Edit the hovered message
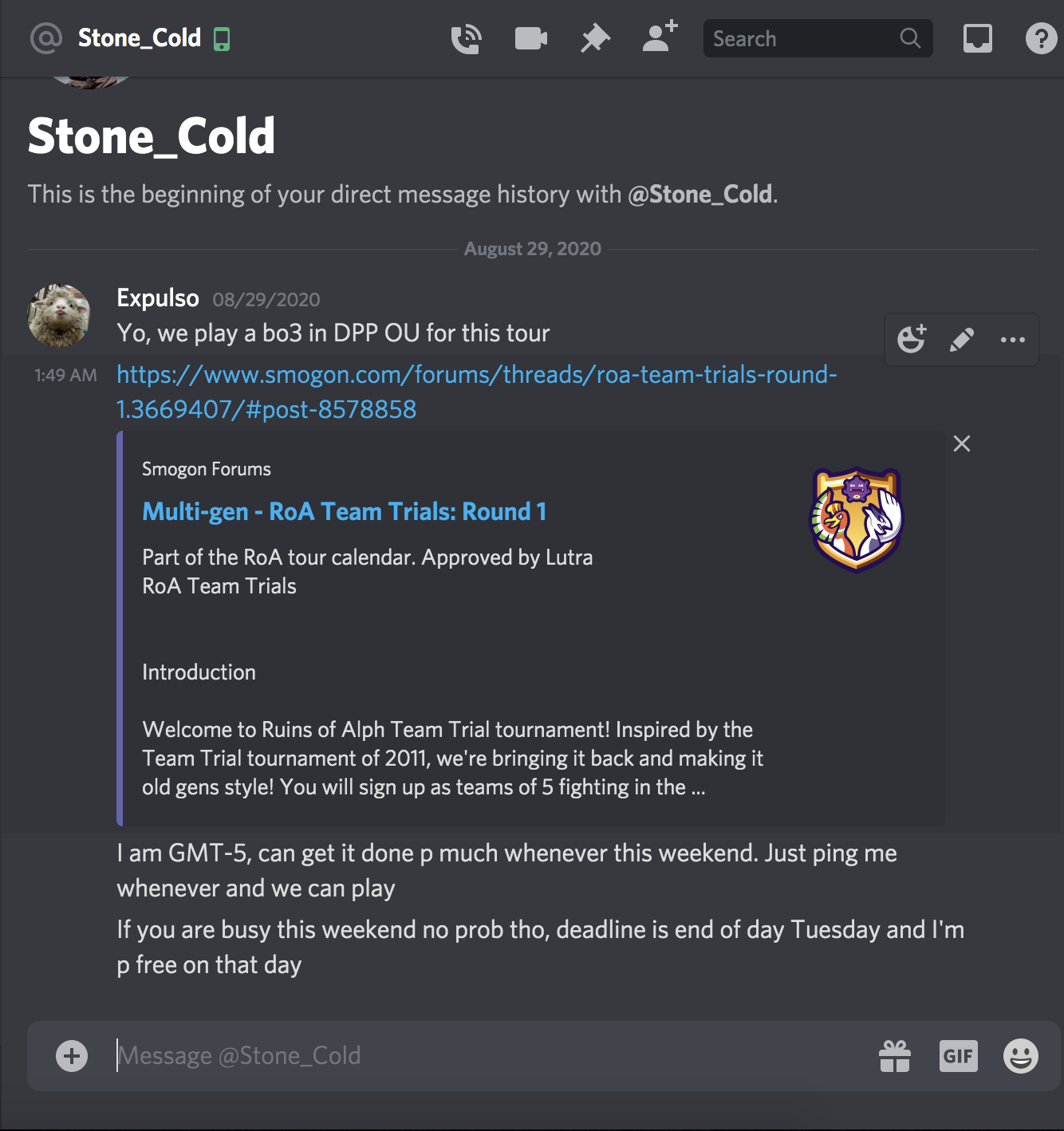1064x1131 pixels. click(962, 339)
